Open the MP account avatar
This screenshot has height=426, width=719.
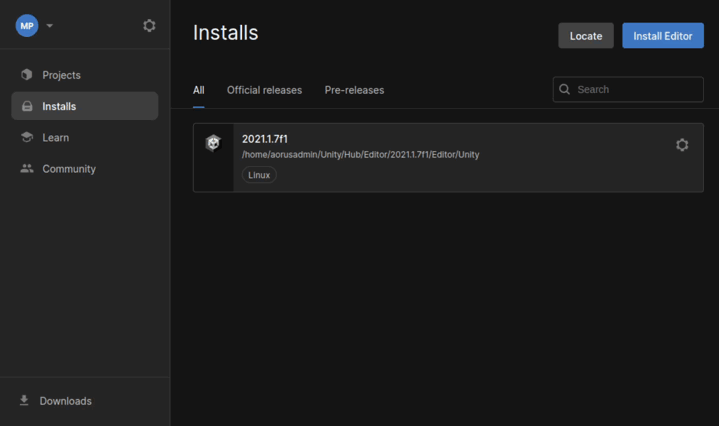[x=27, y=26]
